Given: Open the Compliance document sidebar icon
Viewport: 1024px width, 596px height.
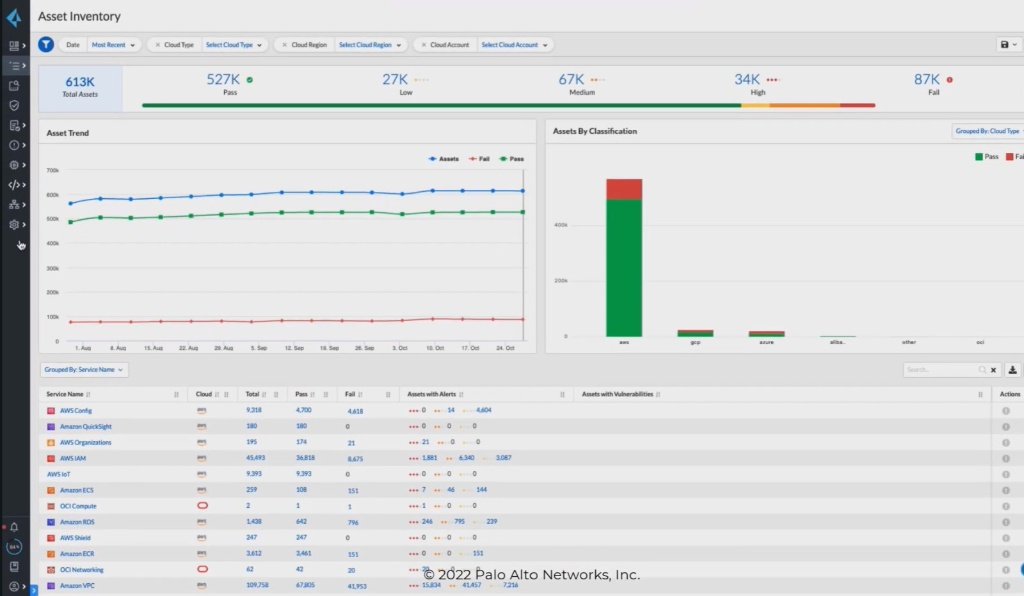Looking at the screenshot, I should pos(14,125).
